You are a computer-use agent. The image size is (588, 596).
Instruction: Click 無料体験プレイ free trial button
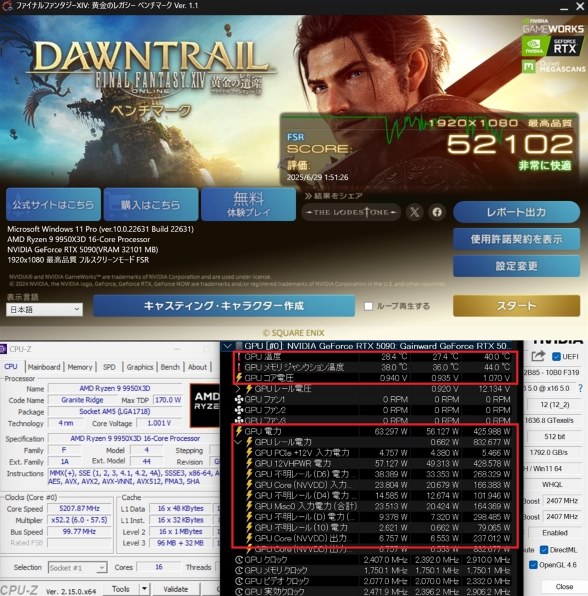coord(248,204)
